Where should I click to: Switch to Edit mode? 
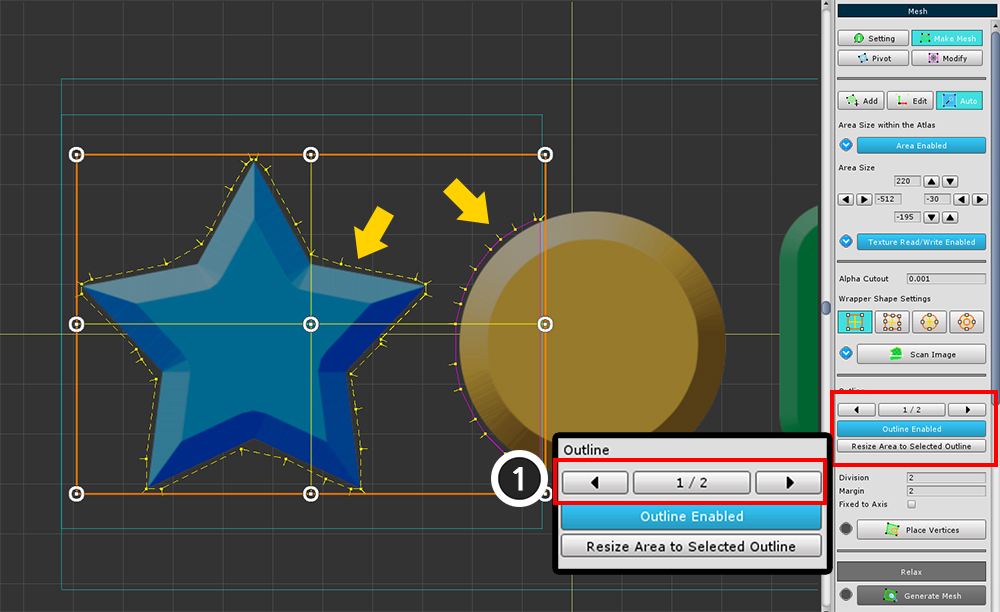pos(910,100)
